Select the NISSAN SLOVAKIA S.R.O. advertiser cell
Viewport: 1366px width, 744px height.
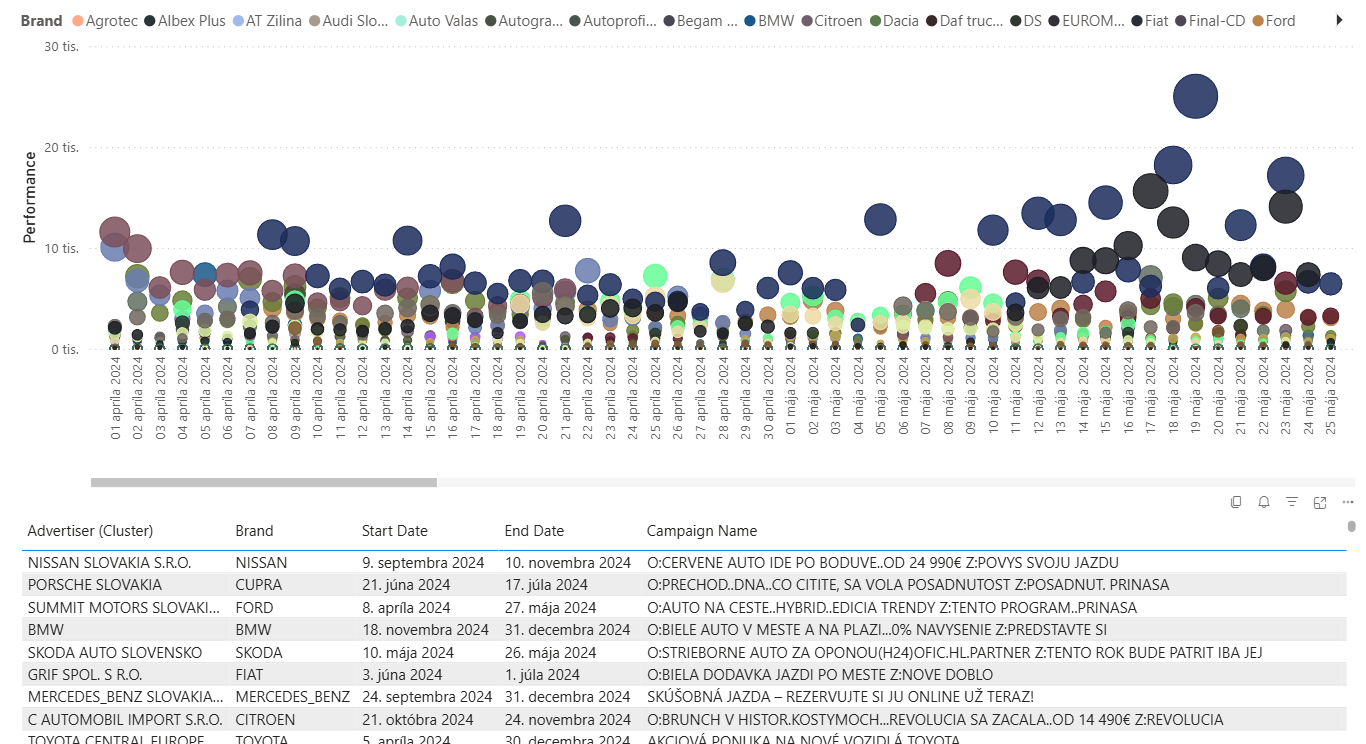[109, 562]
